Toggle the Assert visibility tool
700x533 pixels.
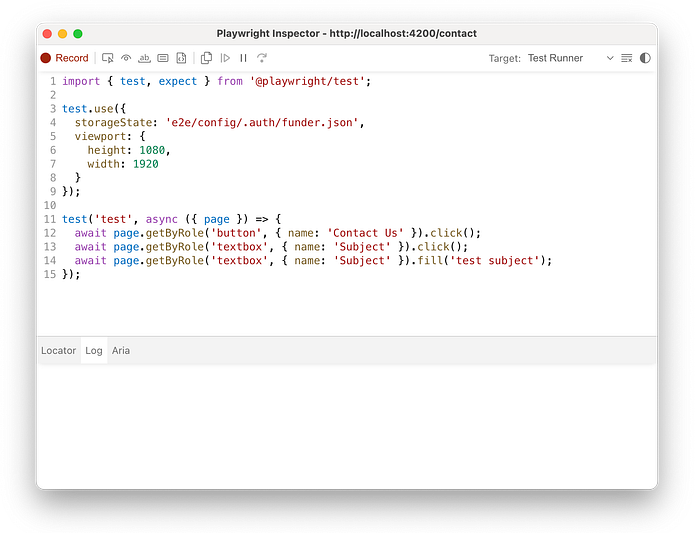(126, 58)
